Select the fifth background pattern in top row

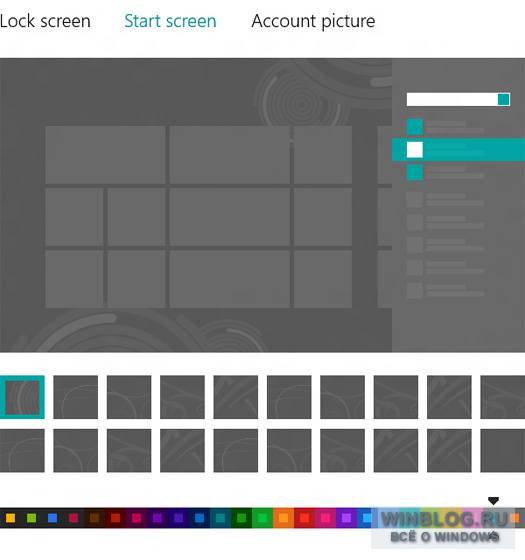(x=236, y=397)
